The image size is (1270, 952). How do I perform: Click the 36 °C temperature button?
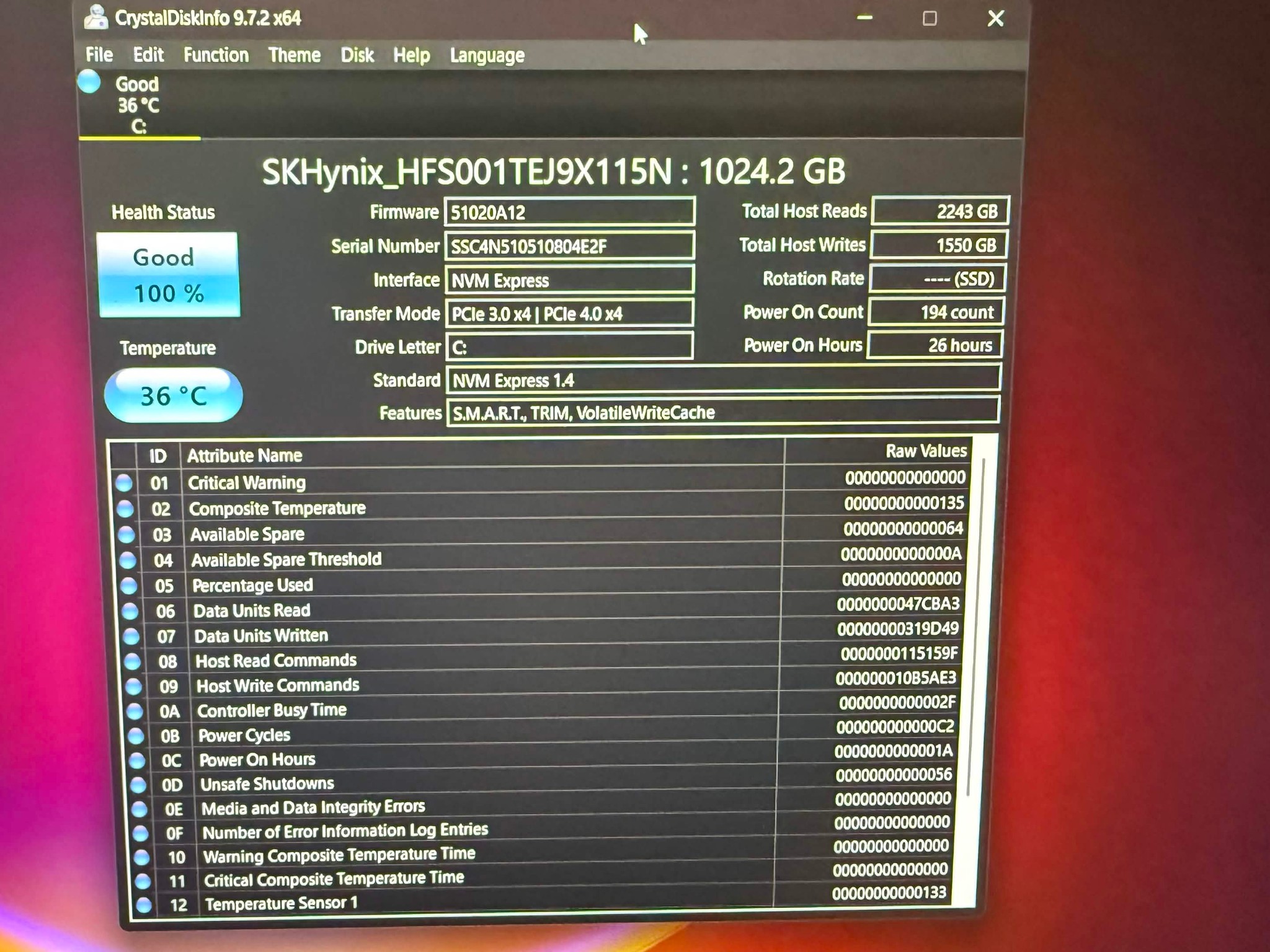tap(173, 395)
